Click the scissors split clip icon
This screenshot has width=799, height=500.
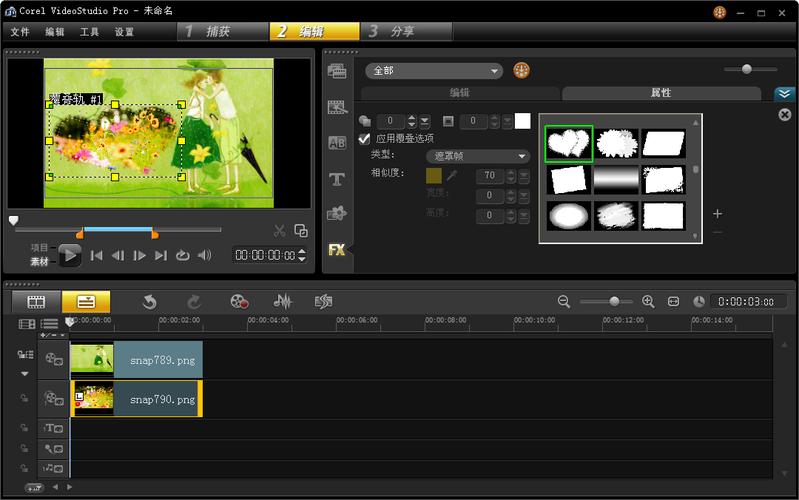click(x=280, y=231)
